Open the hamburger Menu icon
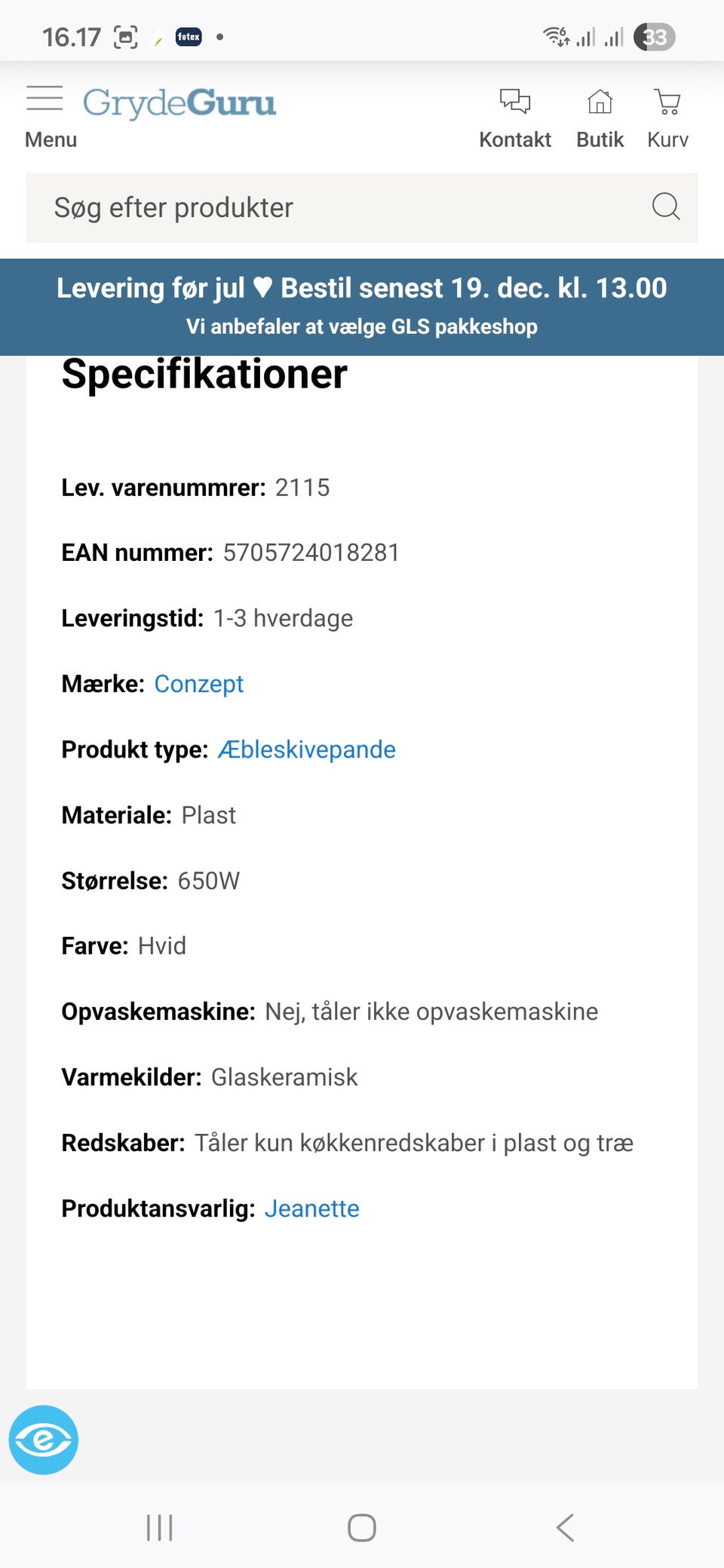 pos(44,99)
